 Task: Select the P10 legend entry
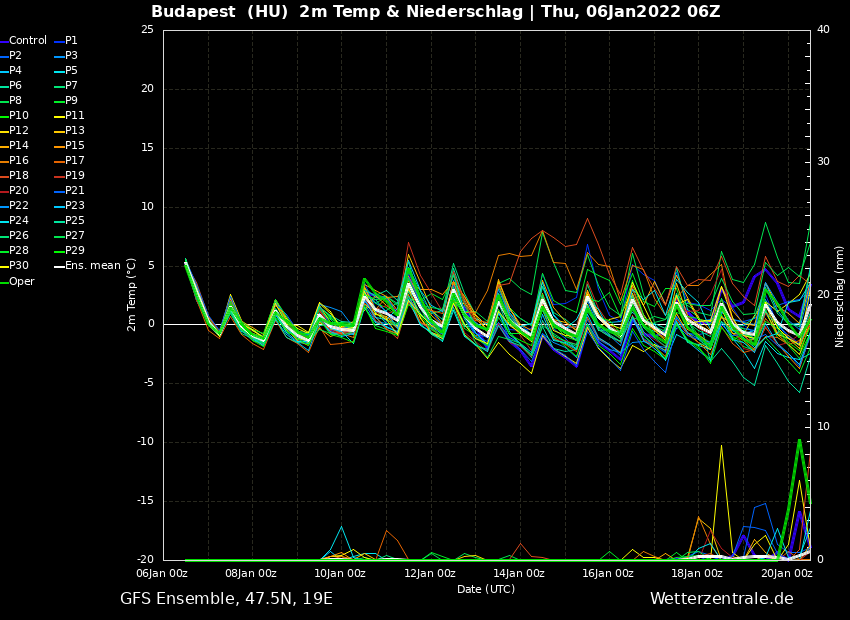(19, 116)
